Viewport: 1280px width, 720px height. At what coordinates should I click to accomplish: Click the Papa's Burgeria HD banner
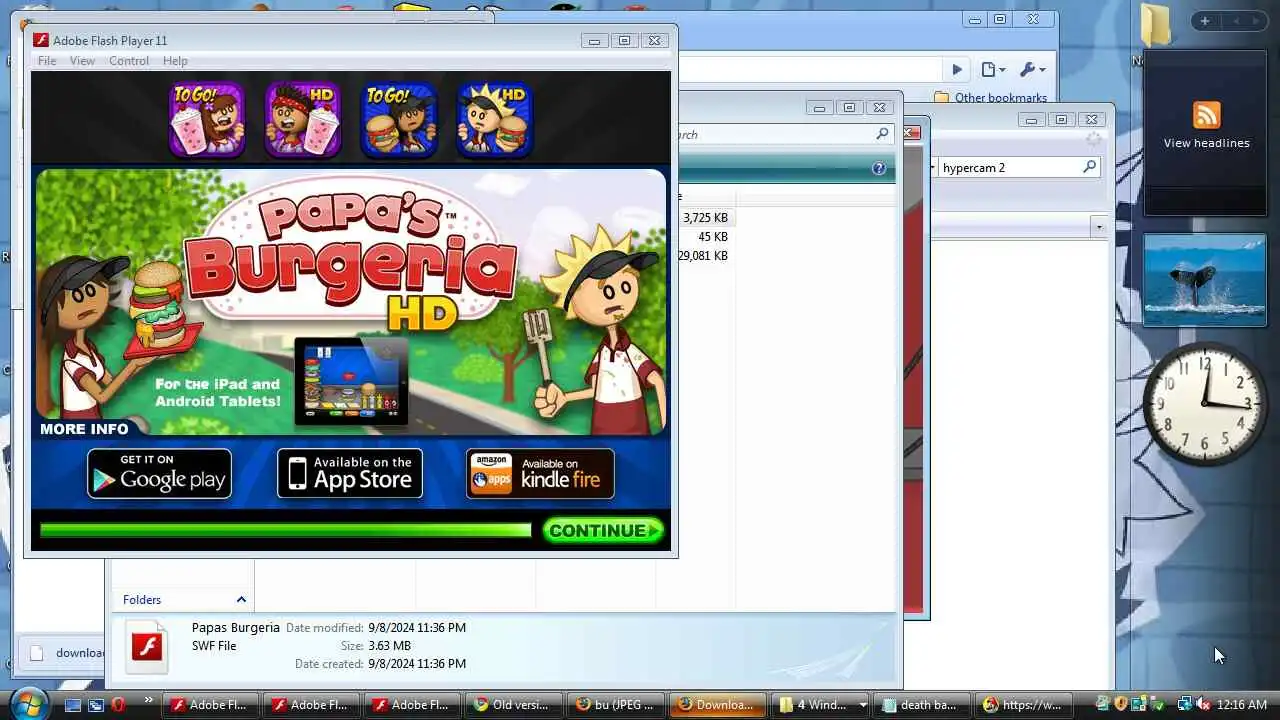(x=351, y=302)
